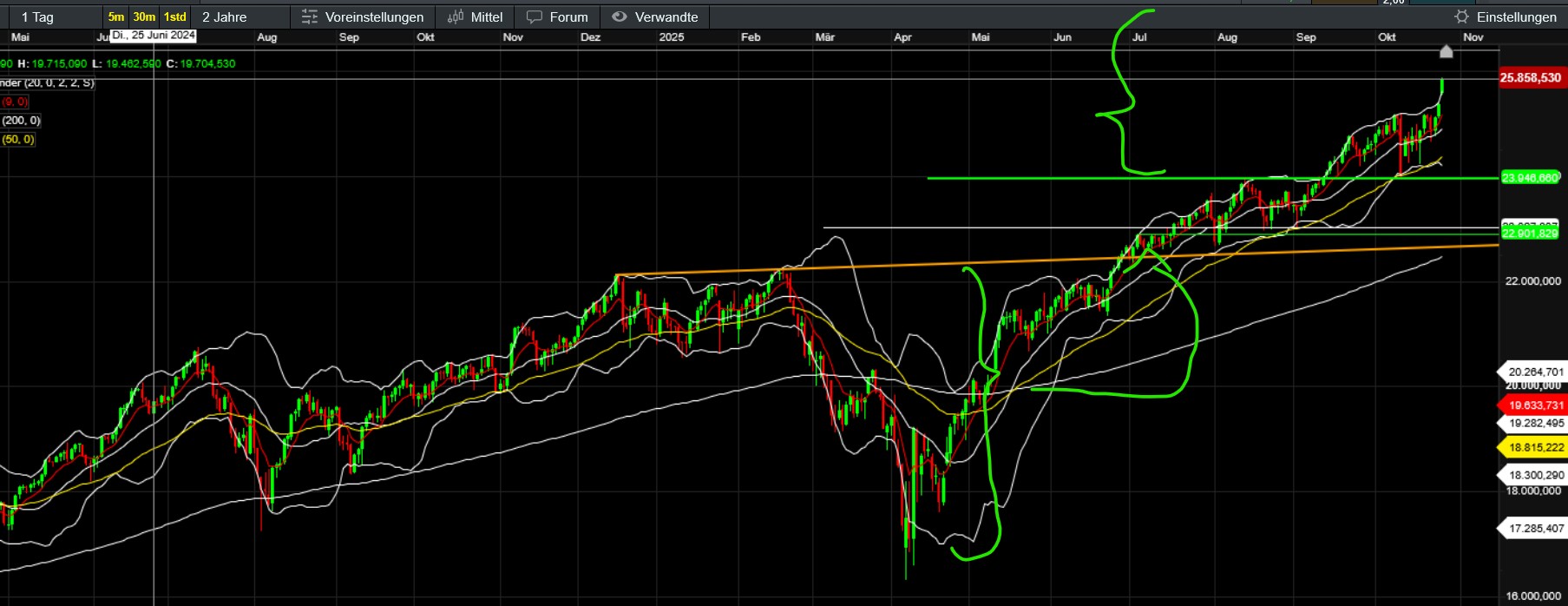Click the Mittel candlestick icon
1568x606 pixels.
click(x=456, y=17)
